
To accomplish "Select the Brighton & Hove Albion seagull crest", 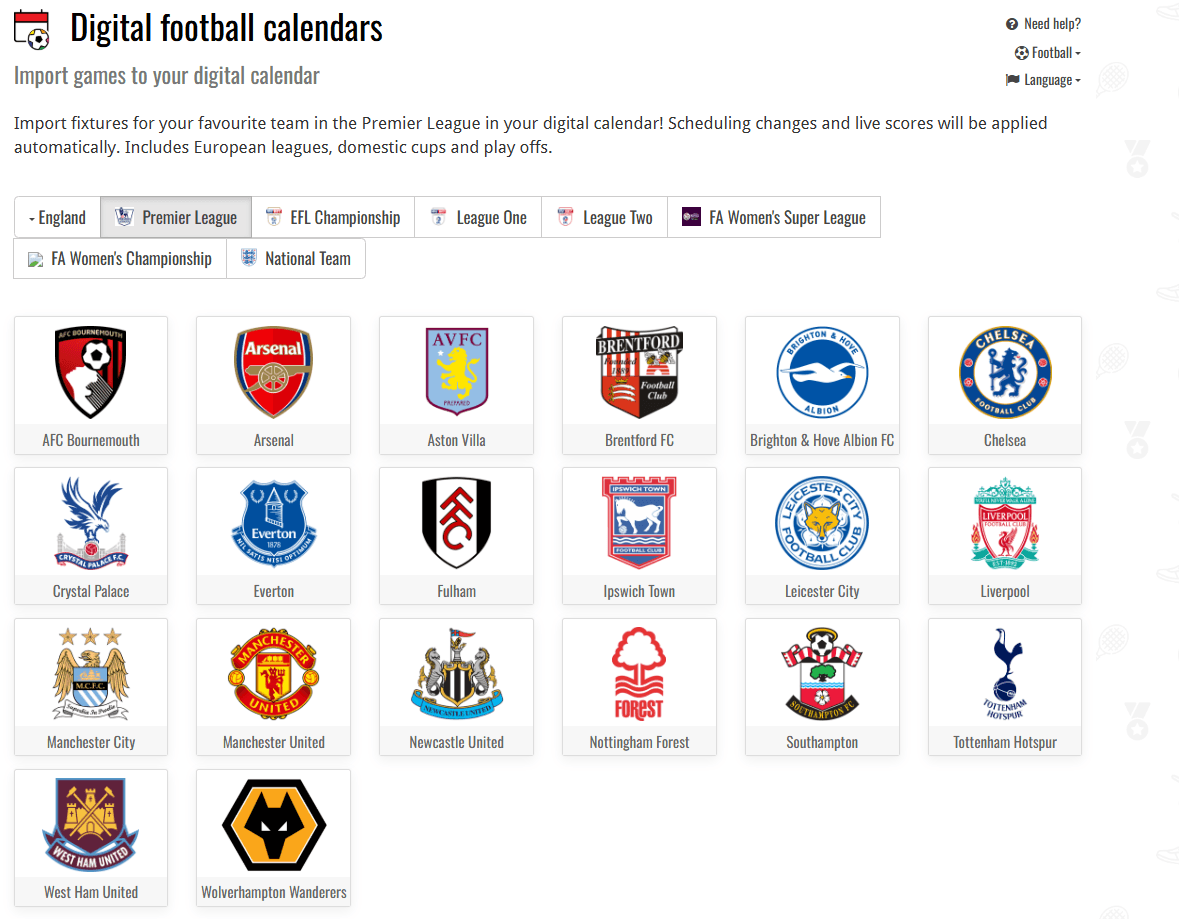I will [822, 372].
